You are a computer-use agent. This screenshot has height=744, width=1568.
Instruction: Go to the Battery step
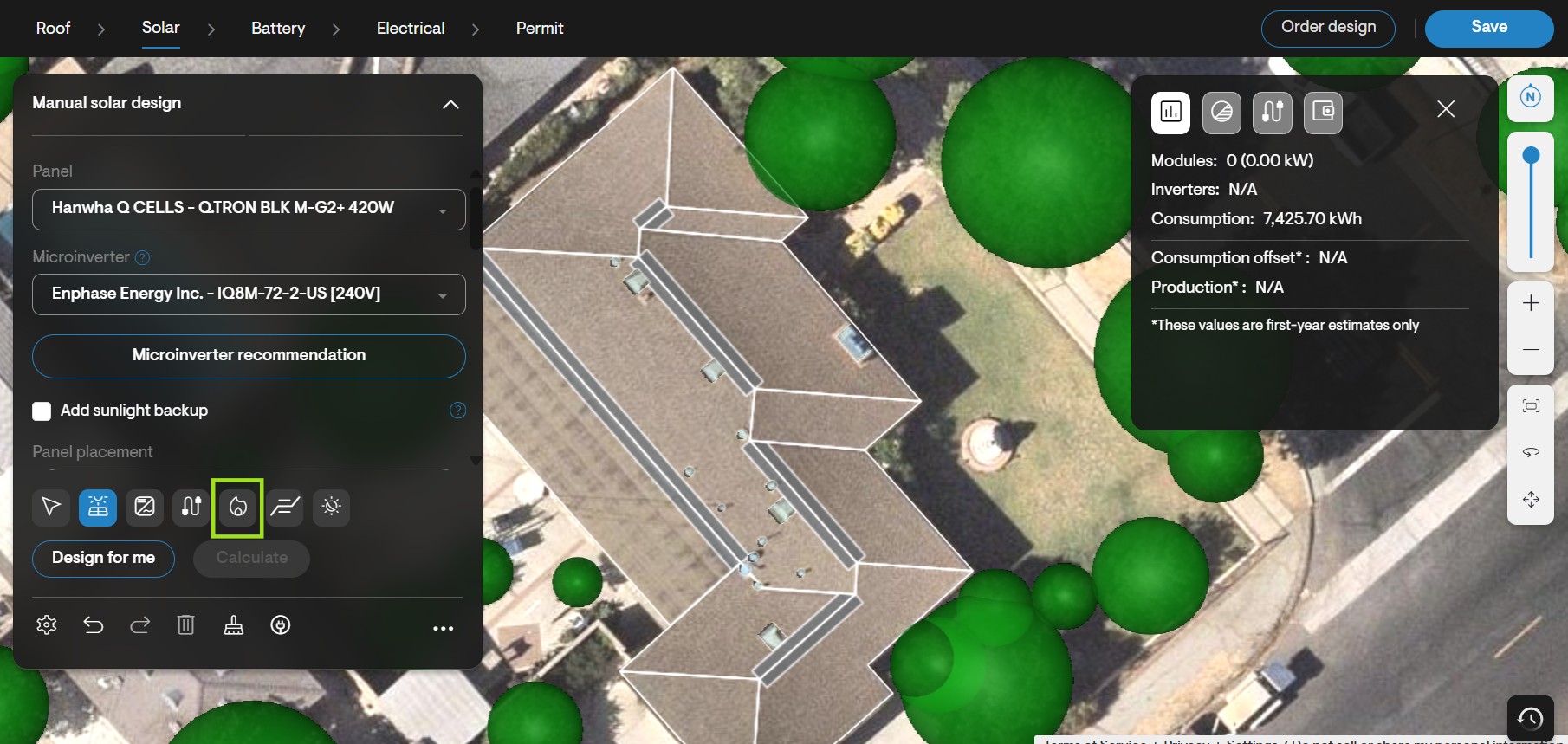coord(278,29)
